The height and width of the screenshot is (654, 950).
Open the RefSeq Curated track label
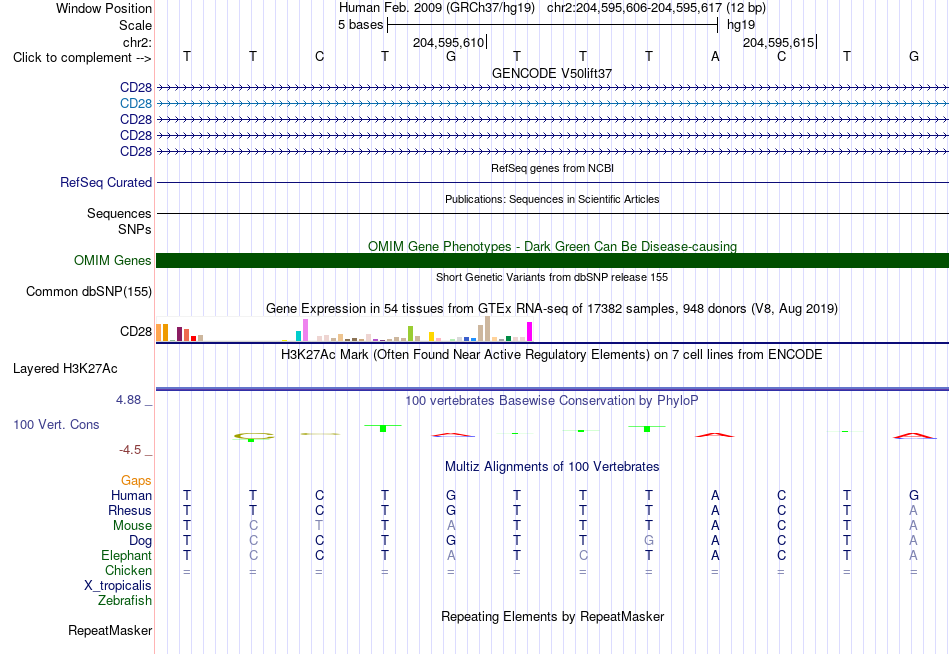(x=106, y=182)
